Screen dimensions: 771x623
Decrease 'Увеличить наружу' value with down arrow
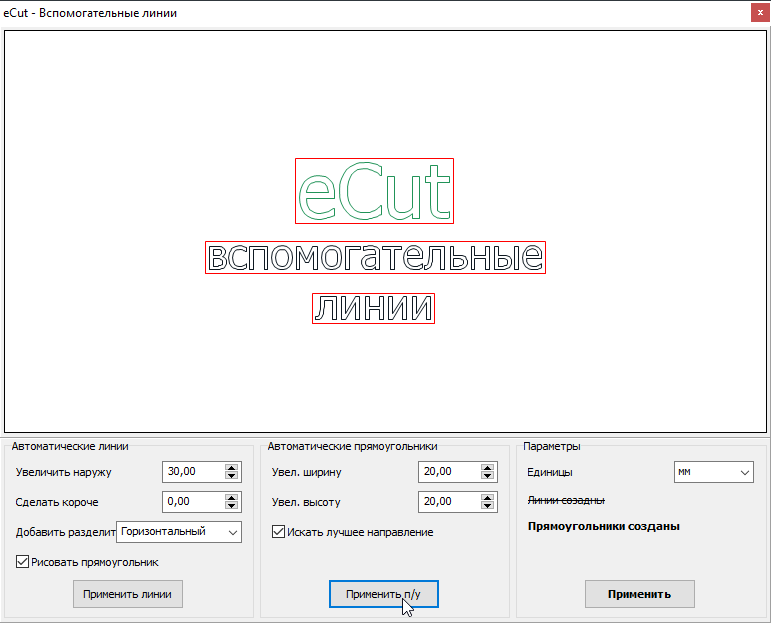(x=231, y=475)
